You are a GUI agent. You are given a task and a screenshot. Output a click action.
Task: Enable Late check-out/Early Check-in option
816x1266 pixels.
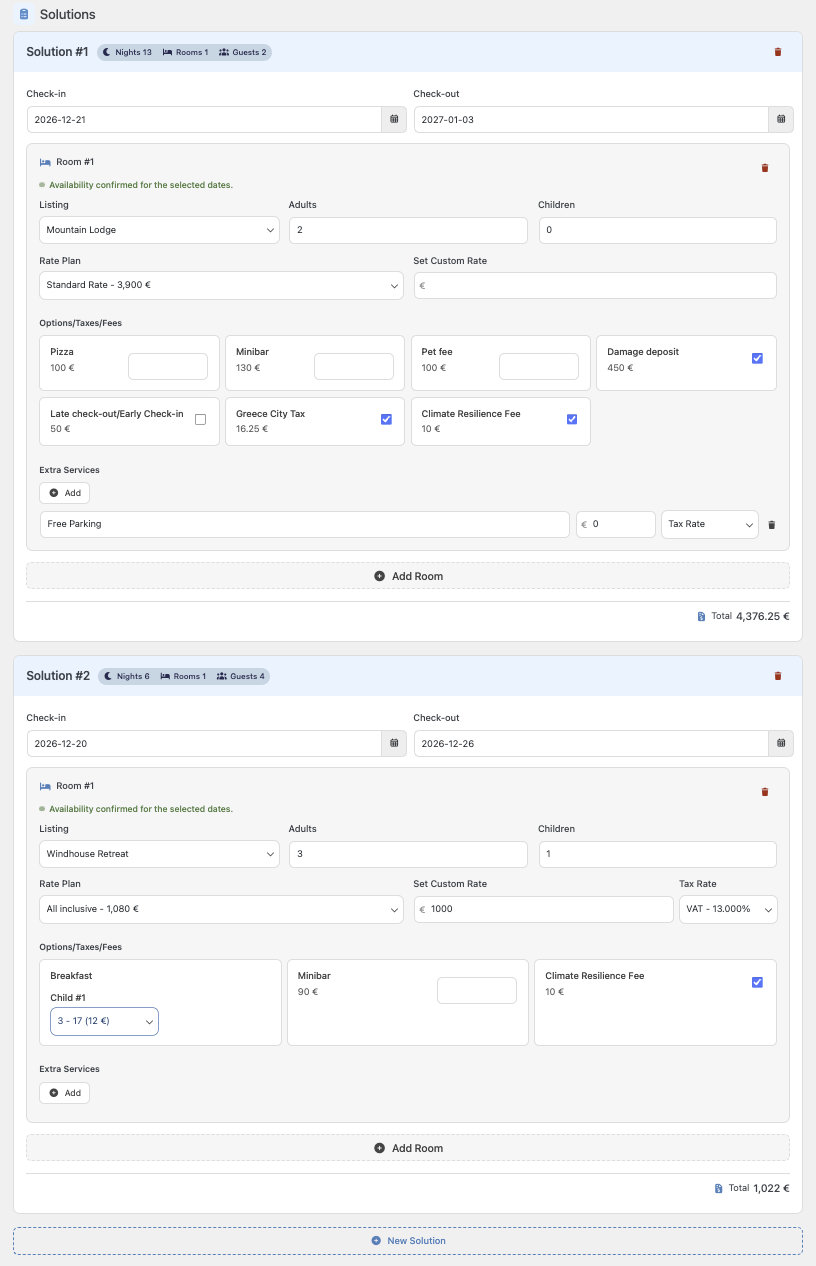click(200, 419)
